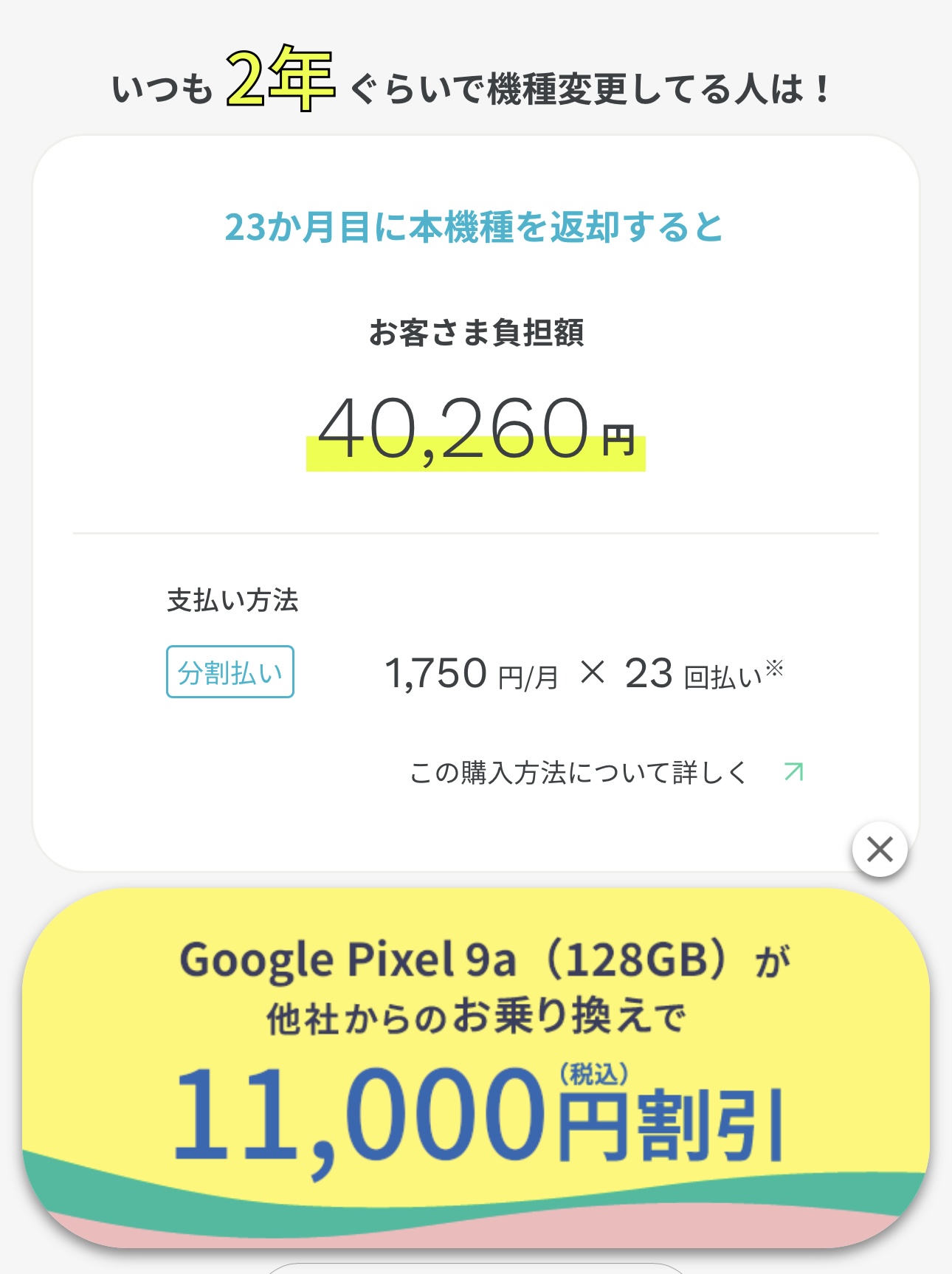952x1274 pixels.
Task: Select the 分割払い payment badge
Action: pos(230,672)
